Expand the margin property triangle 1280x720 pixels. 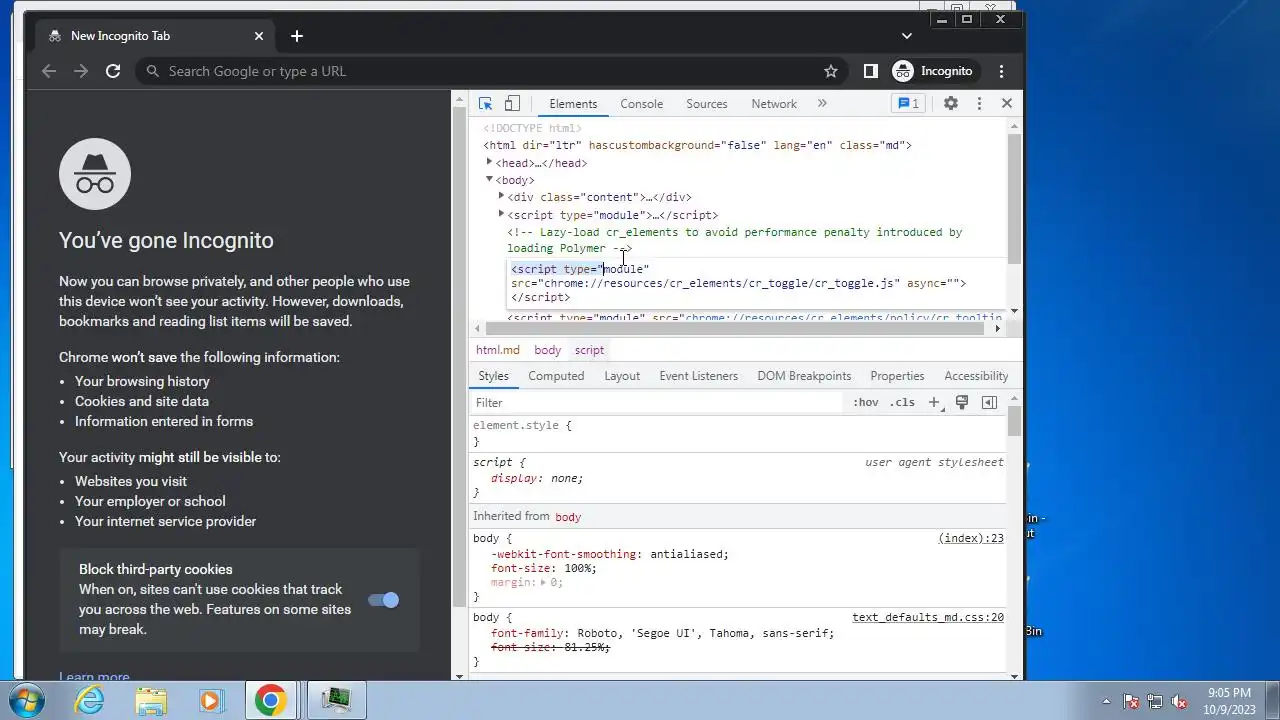[544, 582]
